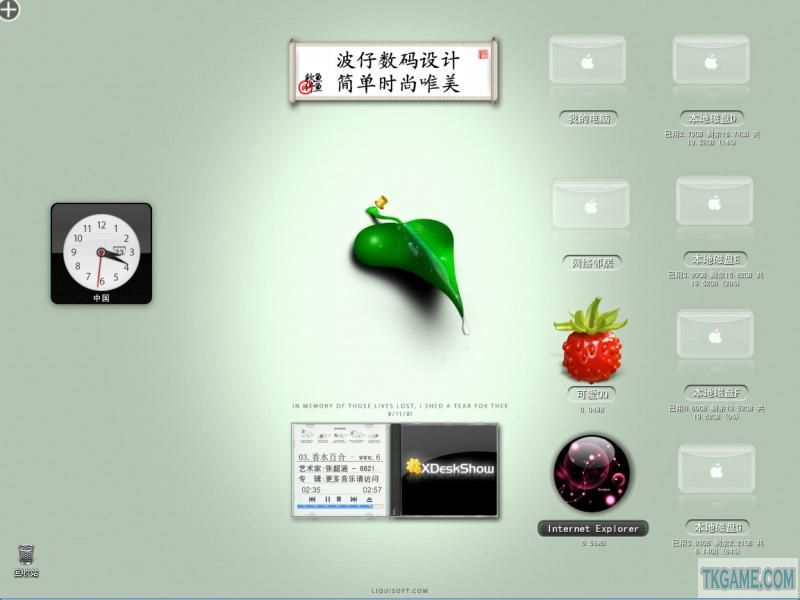Click the 我的电脑 label button
The image size is (800, 600).
589,118
